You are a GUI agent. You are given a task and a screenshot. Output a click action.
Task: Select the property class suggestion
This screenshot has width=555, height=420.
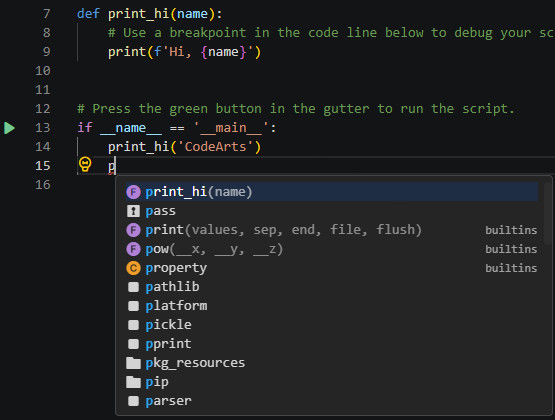(332, 268)
